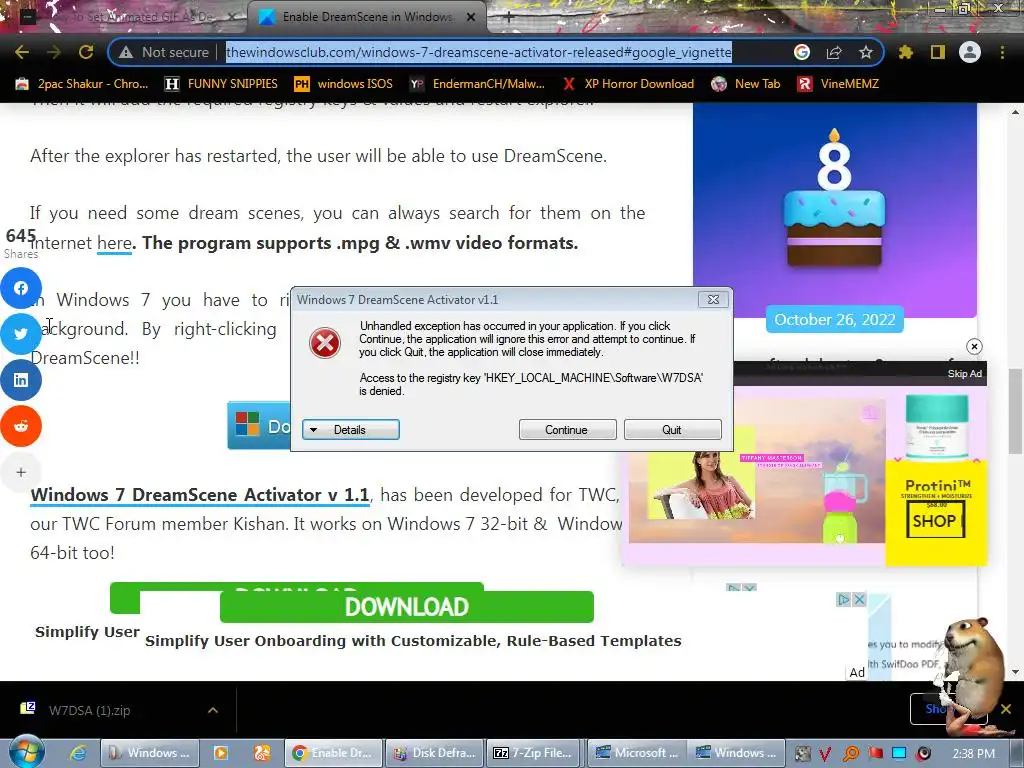
Task: Click the scrollbar down arrow
Action: click(1016, 672)
